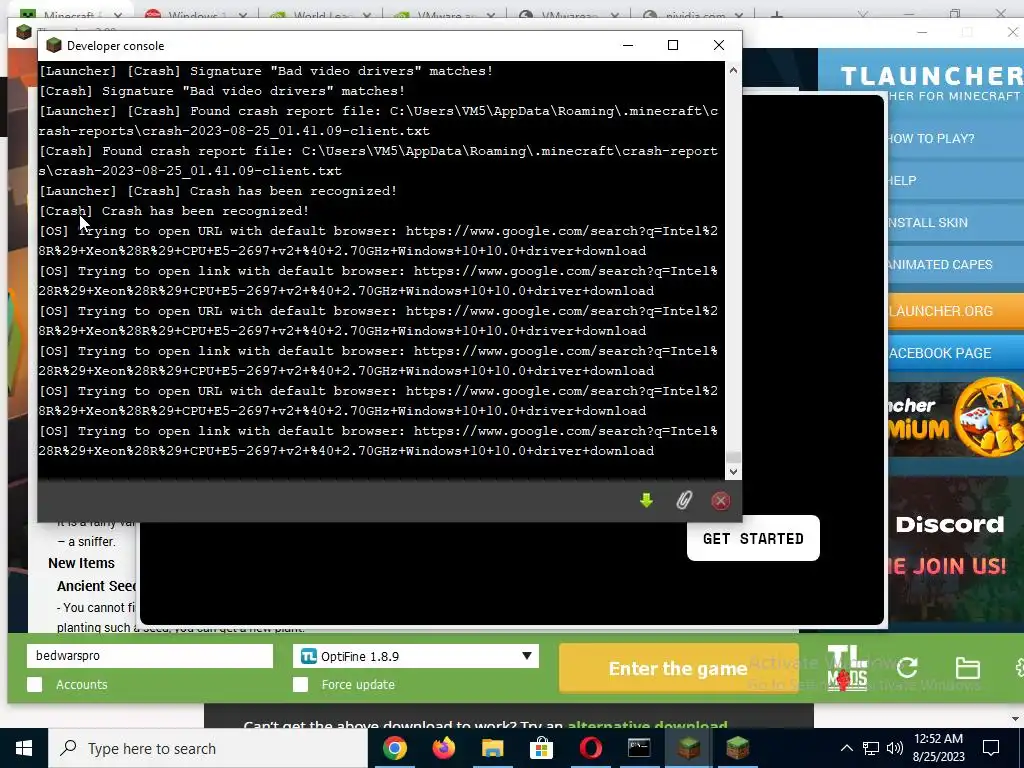This screenshot has width=1024, height=768.
Task: Click the Discord JOIN US banner
Action: [x=956, y=549]
